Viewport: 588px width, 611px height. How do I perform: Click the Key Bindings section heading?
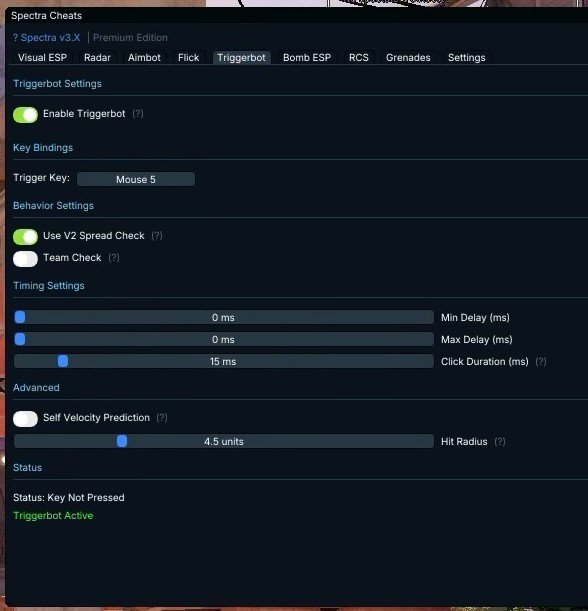pyautogui.click(x=43, y=148)
